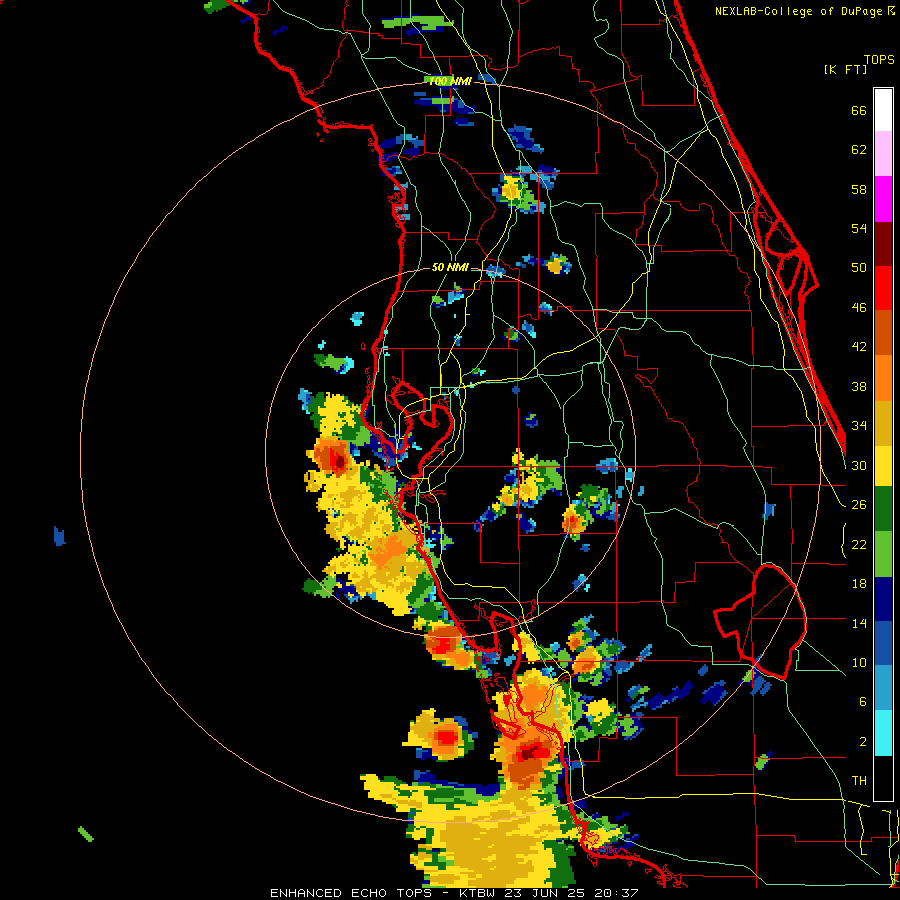Click the 38 legend value

(x=859, y=386)
